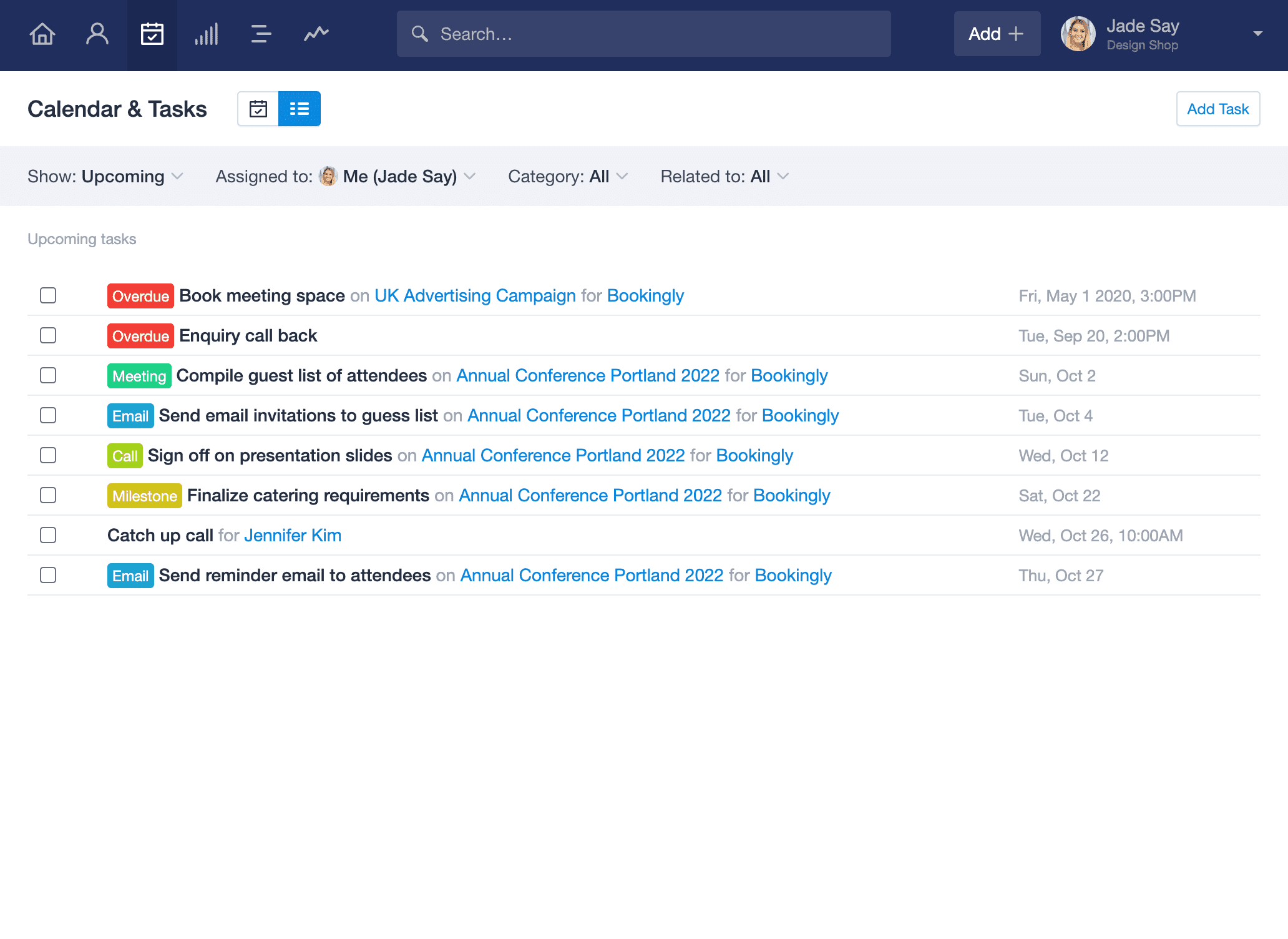Click the Reports/Analytics bar chart icon

(x=206, y=34)
